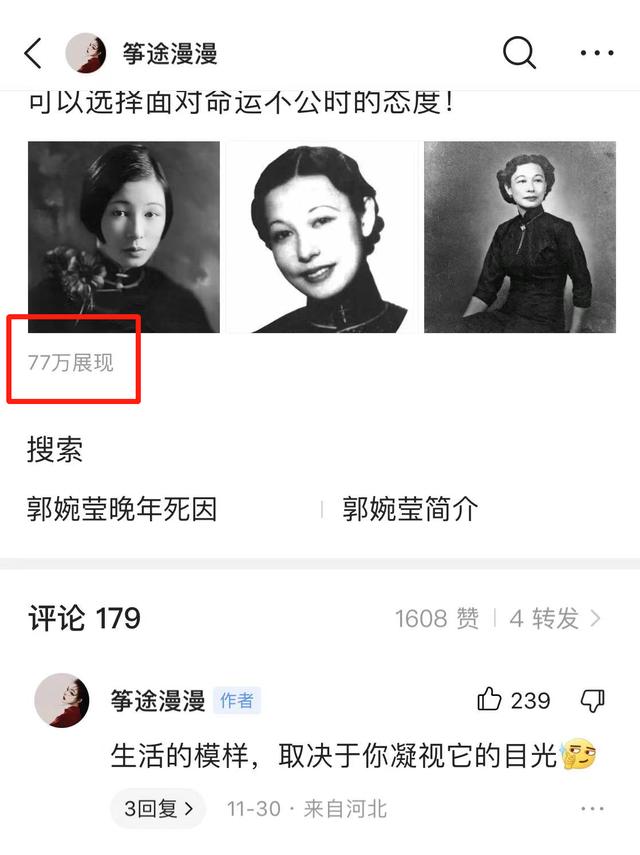Tap the back arrow icon
The image size is (640, 855).
tap(33, 53)
